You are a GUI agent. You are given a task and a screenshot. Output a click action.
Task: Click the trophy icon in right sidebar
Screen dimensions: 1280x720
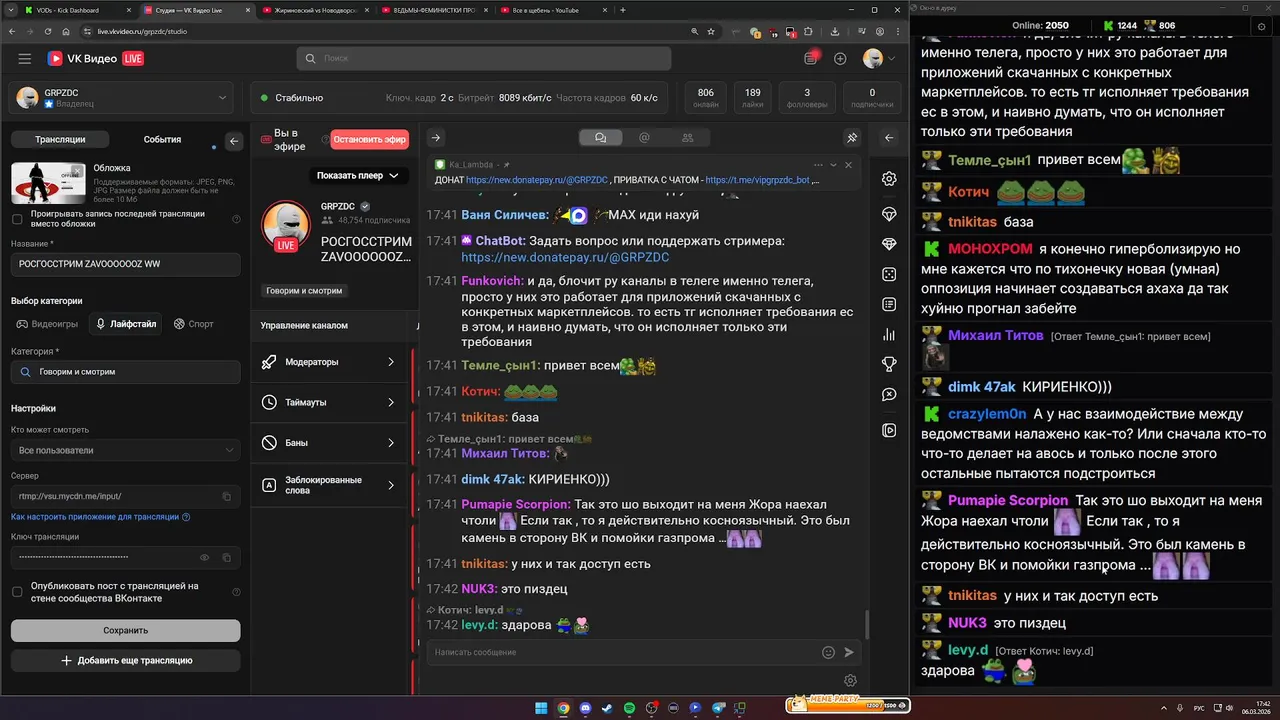tap(889, 364)
